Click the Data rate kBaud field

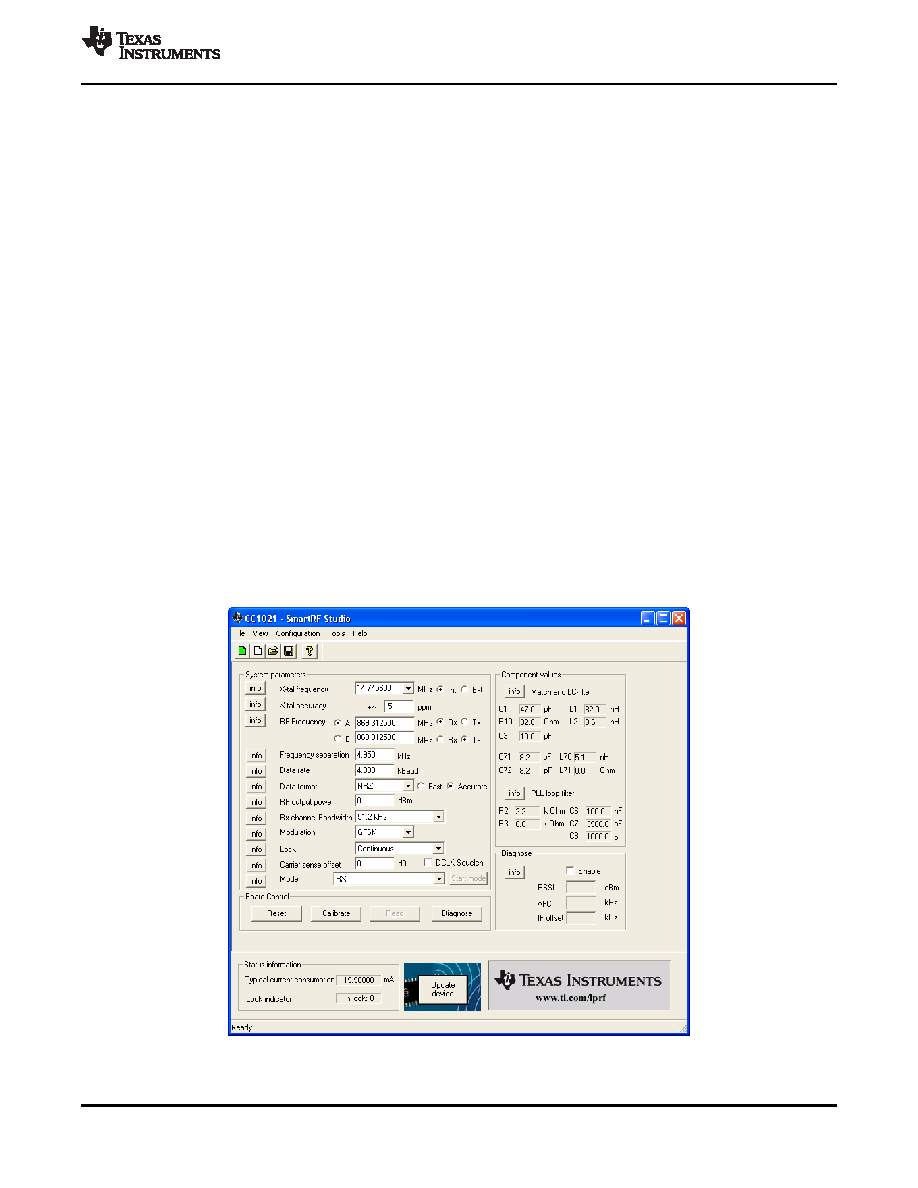375,771
